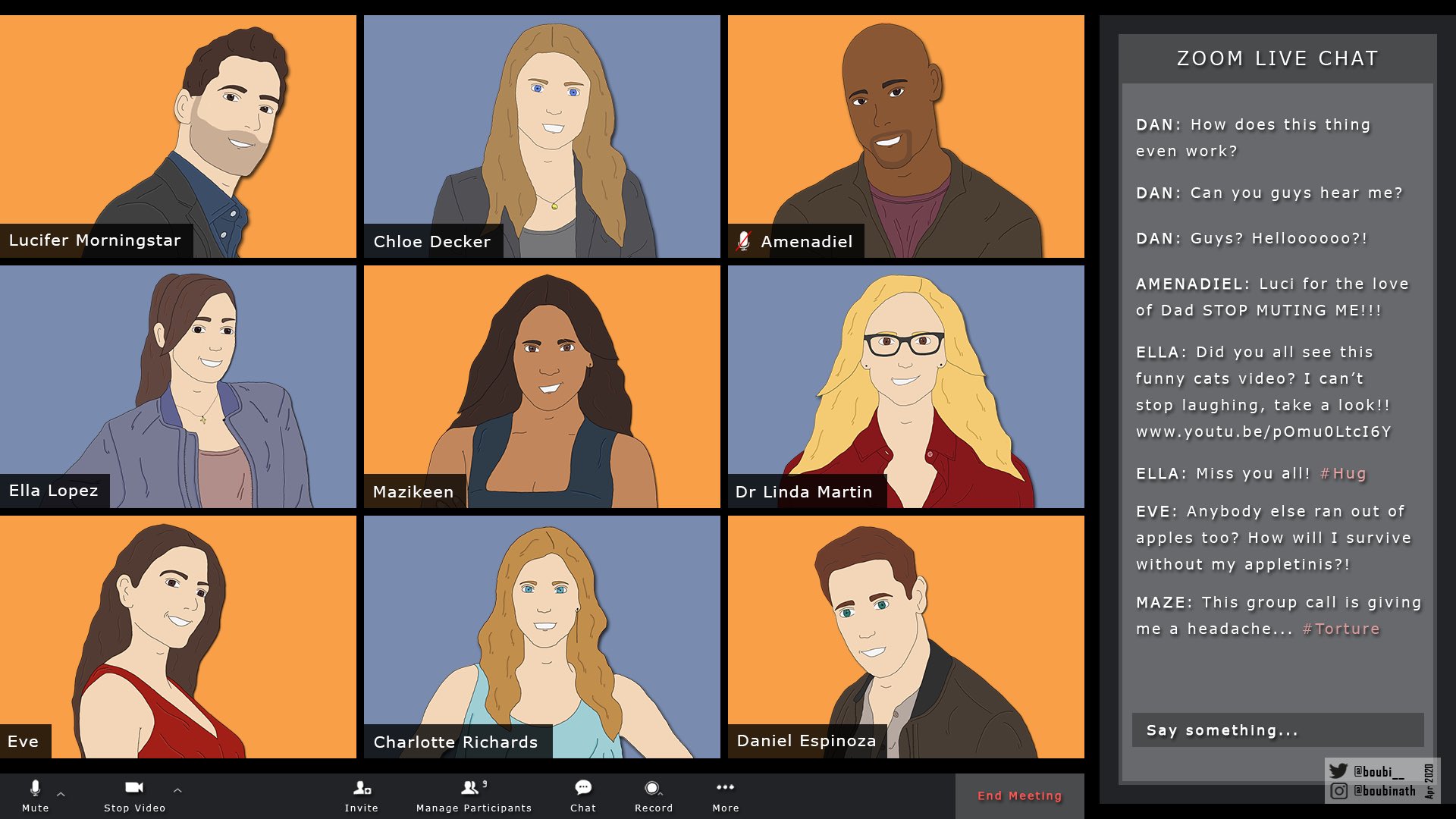Mute the microphone in bottom toolbar
Image resolution: width=1456 pixels, height=819 pixels.
(x=35, y=789)
